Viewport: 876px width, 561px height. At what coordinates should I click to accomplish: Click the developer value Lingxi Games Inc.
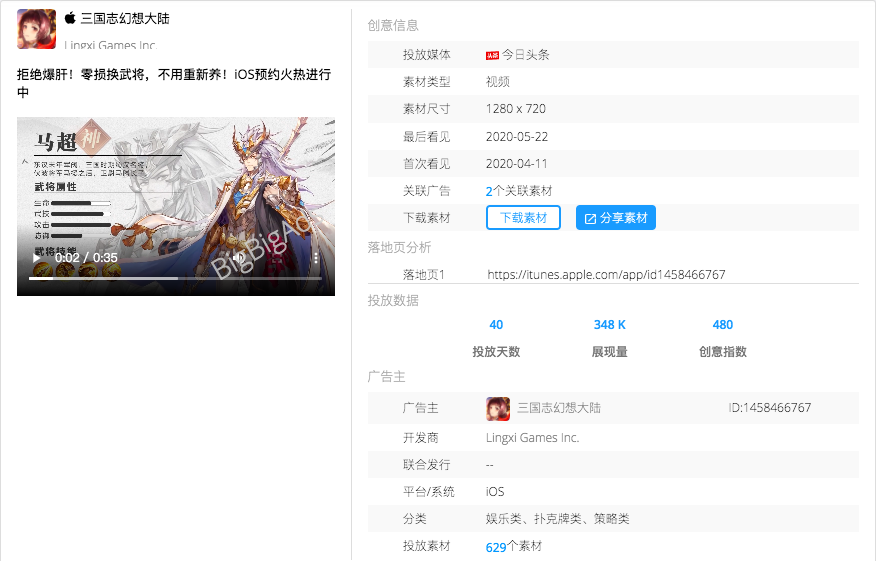(532, 438)
